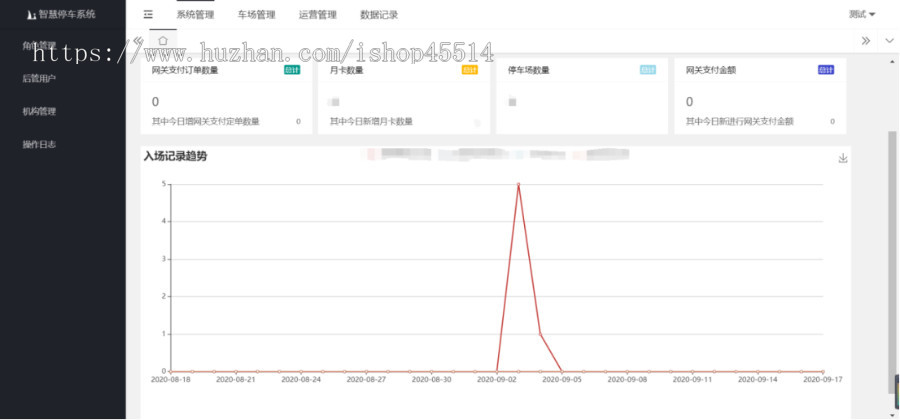The image size is (900, 420).
Task: Click the 2020-08-18 axis label
Action: pyautogui.click(x=170, y=379)
